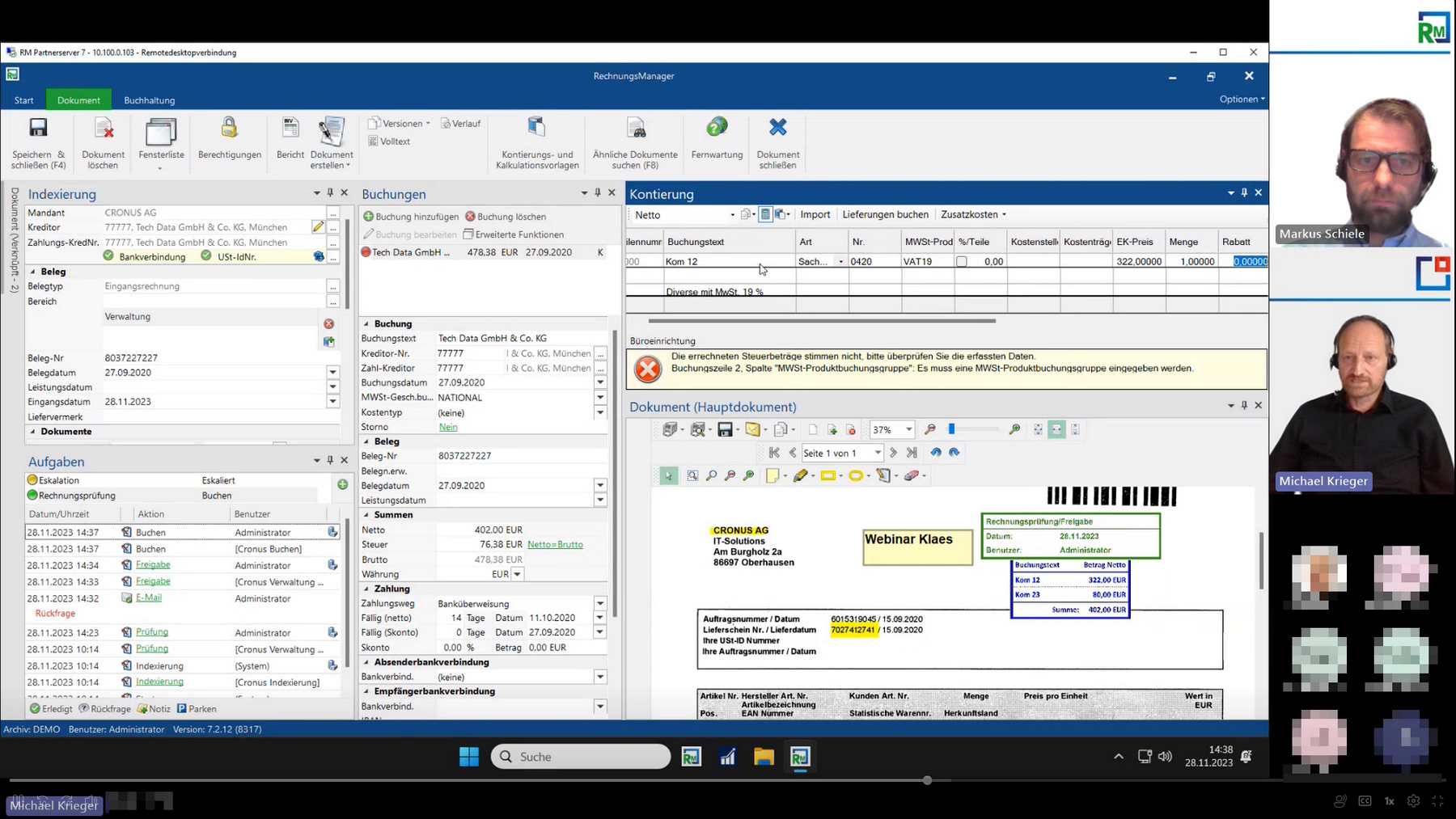Screen dimensions: 1456x819
Task: Click Ähnliche Dokumente suchen icon
Action: pos(636,128)
